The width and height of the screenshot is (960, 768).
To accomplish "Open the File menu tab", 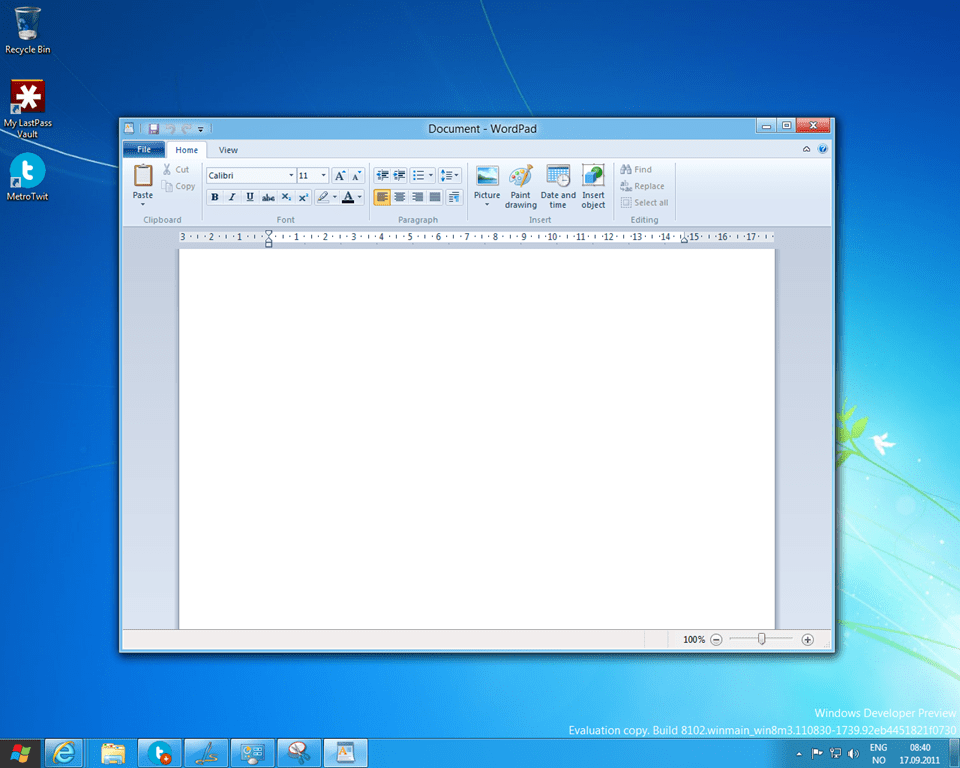I will (144, 149).
